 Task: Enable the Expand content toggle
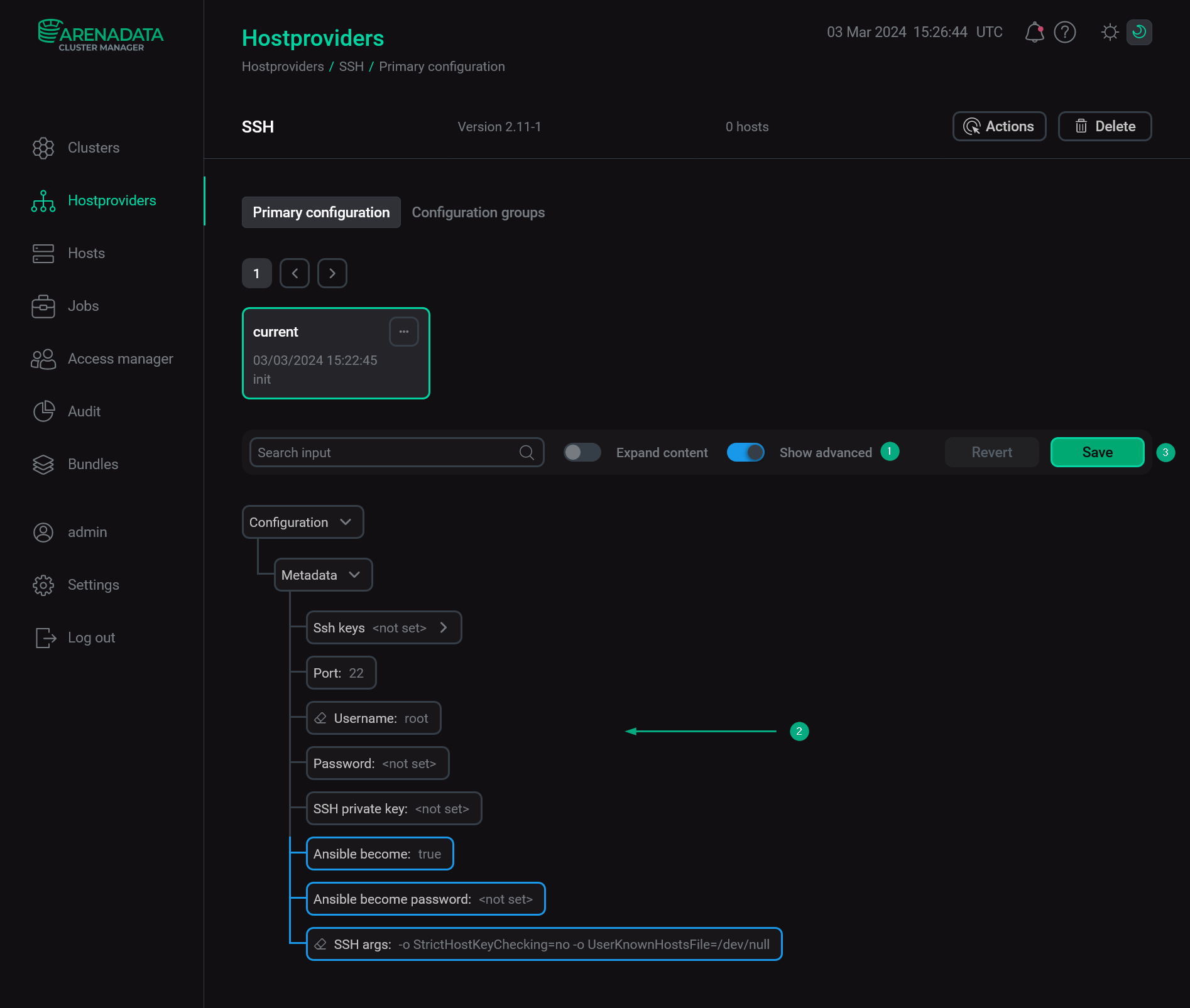click(582, 452)
